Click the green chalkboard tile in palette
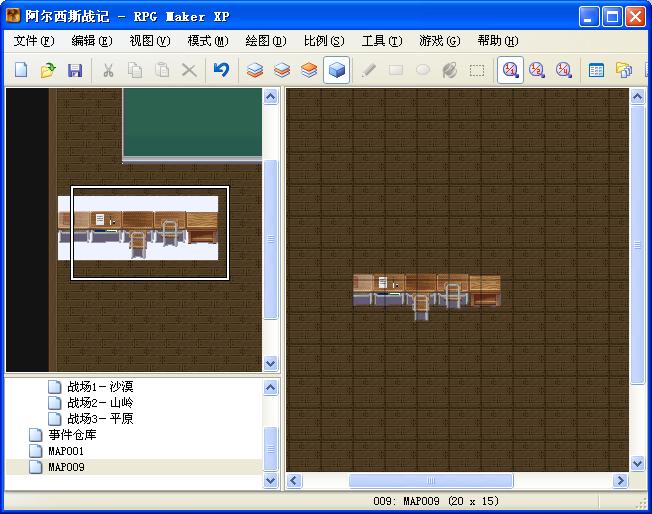Viewport: 652px width, 514px height. [x=193, y=124]
